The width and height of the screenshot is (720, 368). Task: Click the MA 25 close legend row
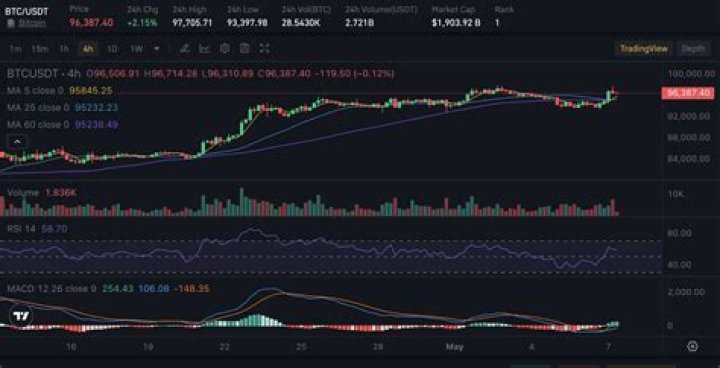tap(62, 108)
